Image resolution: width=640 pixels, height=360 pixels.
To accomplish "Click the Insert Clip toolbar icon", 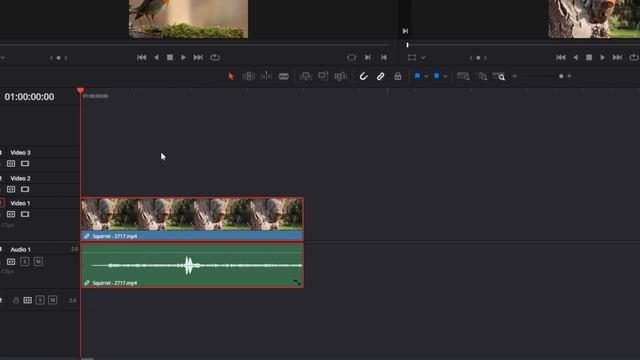I will pos(305,76).
